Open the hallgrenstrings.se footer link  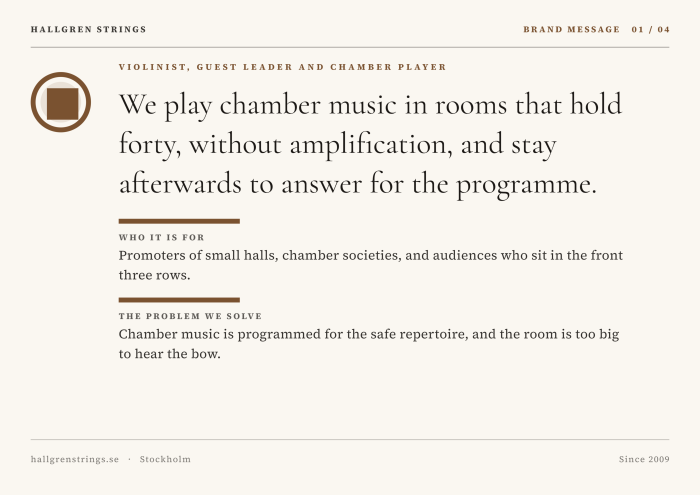(75, 459)
